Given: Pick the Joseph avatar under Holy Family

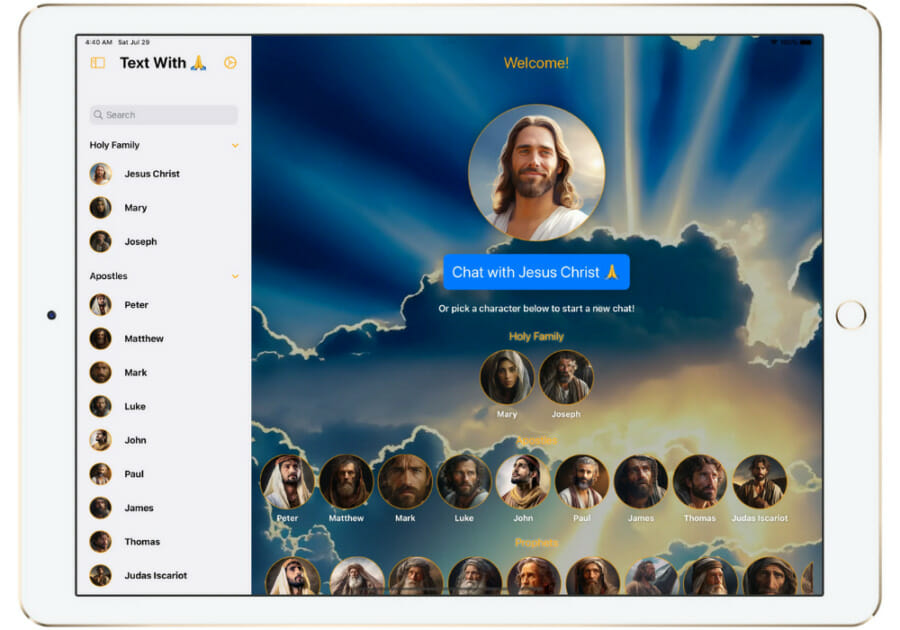Looking at the screenshot, I should [x=566, y=377].
